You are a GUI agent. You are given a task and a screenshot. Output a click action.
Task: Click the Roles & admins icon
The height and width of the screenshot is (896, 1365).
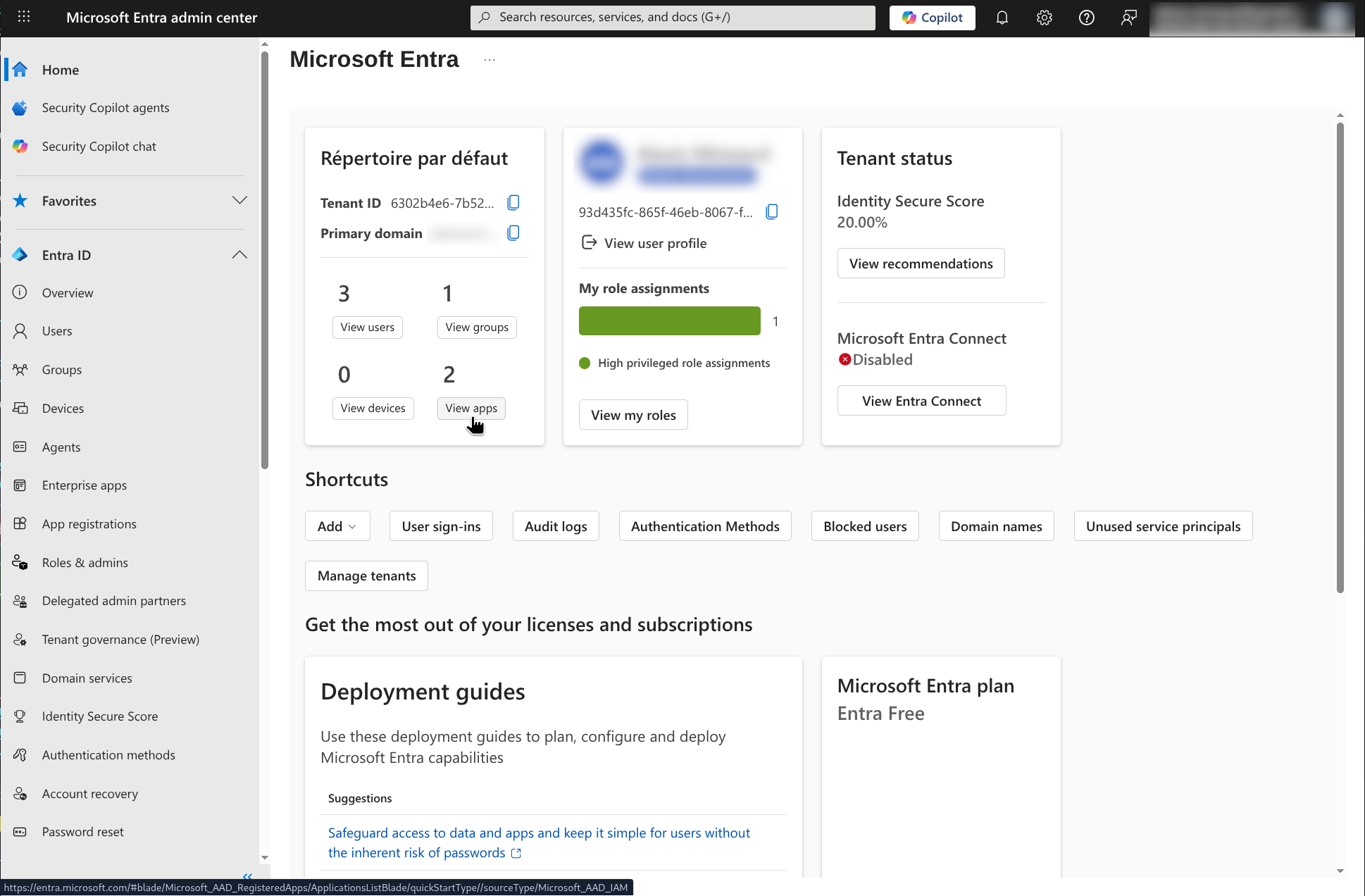20,562
